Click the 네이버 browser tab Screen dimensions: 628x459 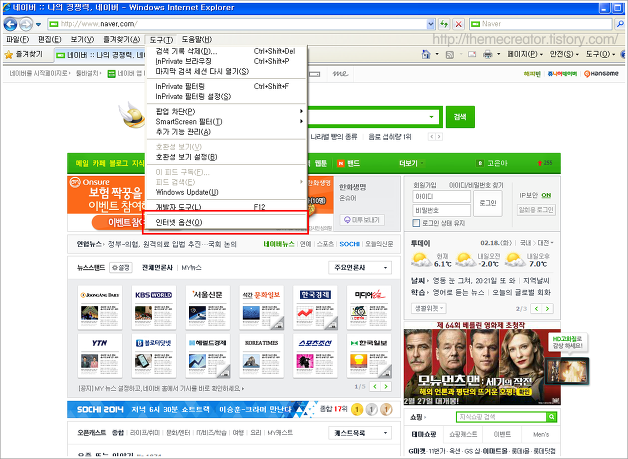100,55
